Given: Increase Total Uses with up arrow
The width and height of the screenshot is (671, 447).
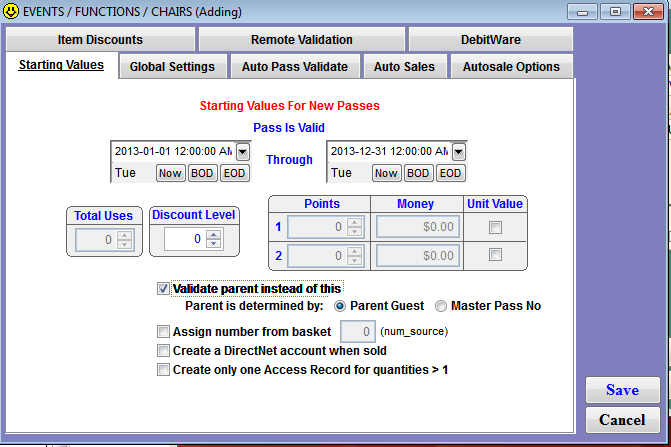Looking at the screenshot, I should (x=125, y=235).
